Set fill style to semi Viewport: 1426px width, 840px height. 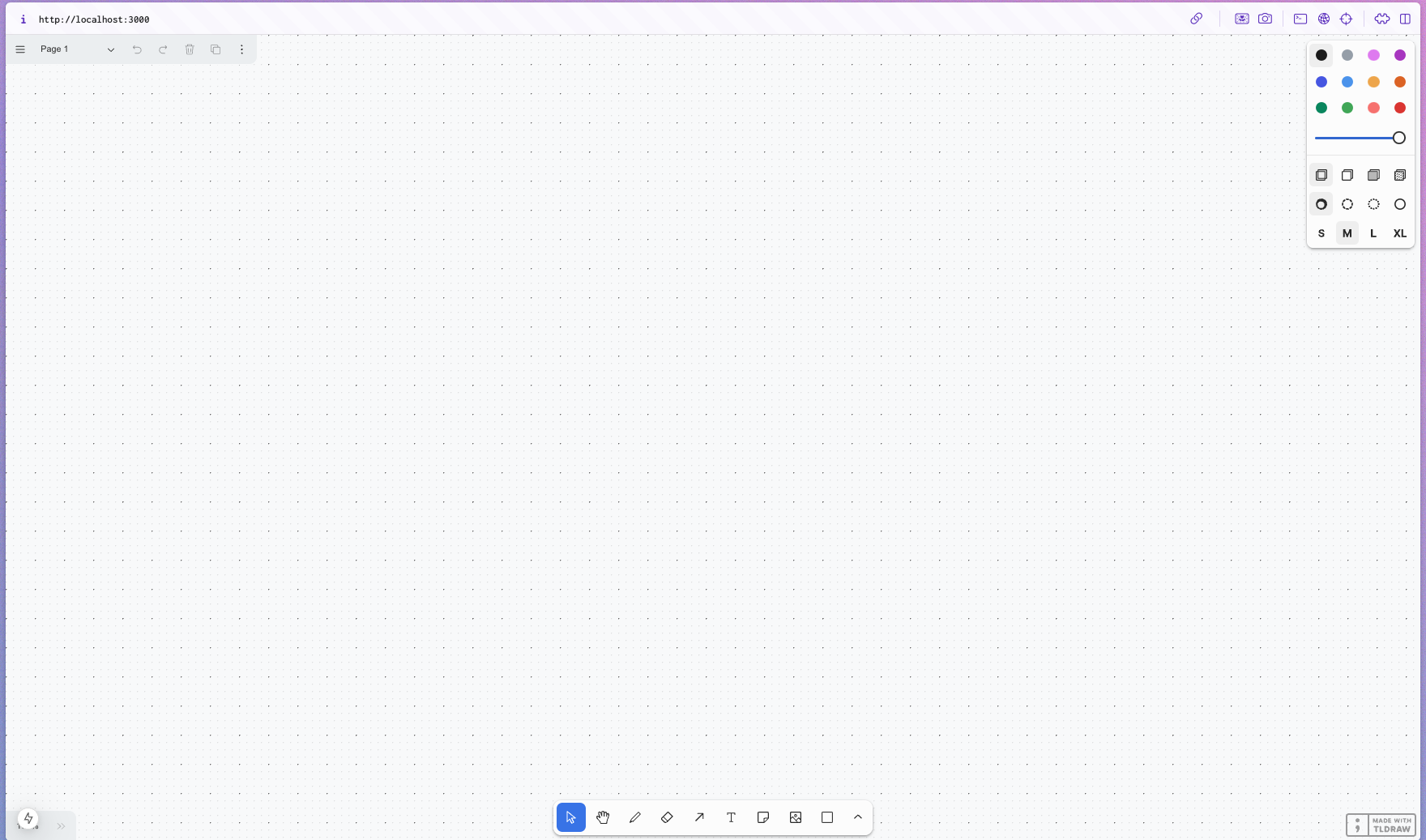pyautogui.click(x=1347, y=175)
